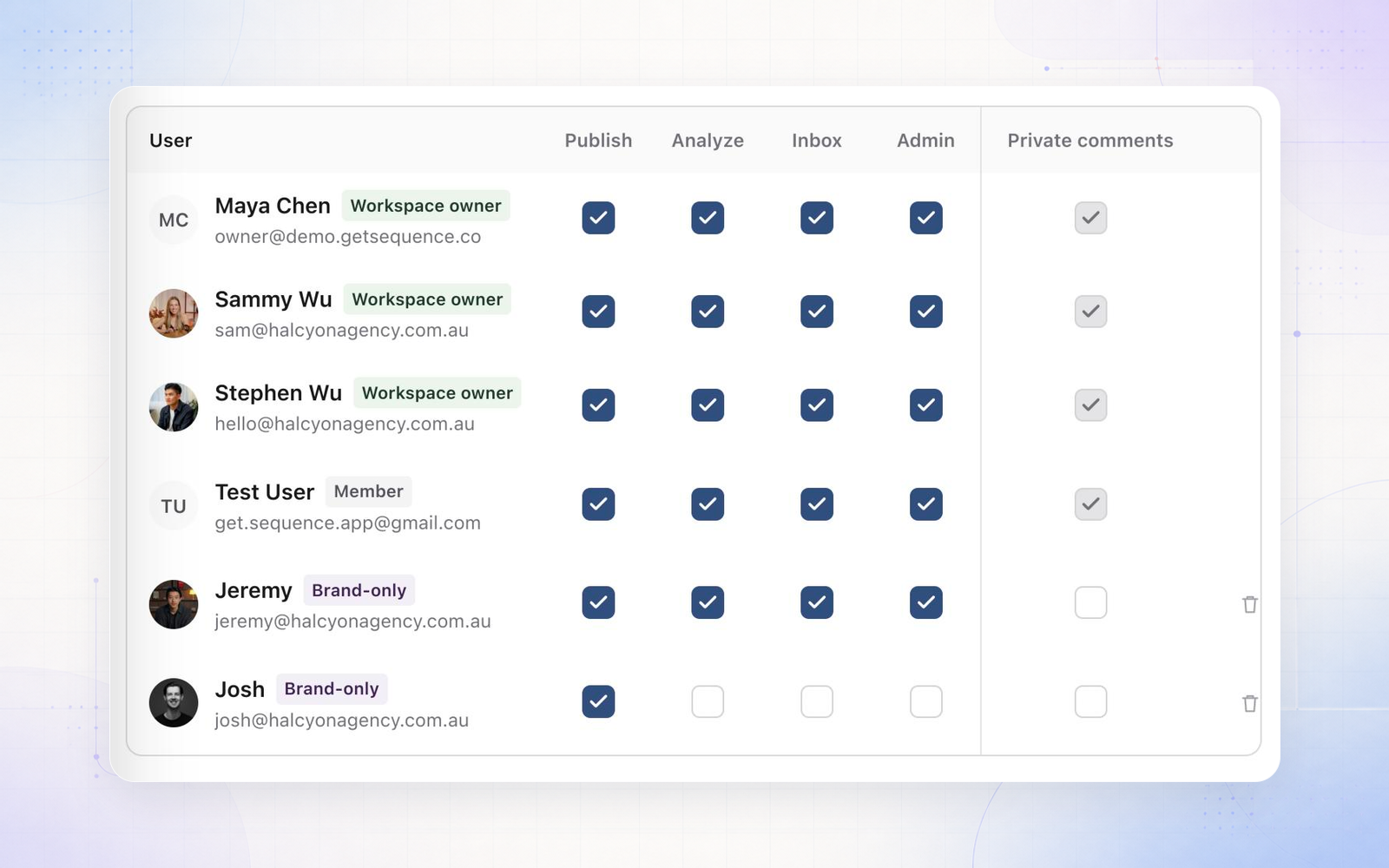
Task: Remove Josh using the trash icon
Action: pyautogui.click(x=1249, y=703)
